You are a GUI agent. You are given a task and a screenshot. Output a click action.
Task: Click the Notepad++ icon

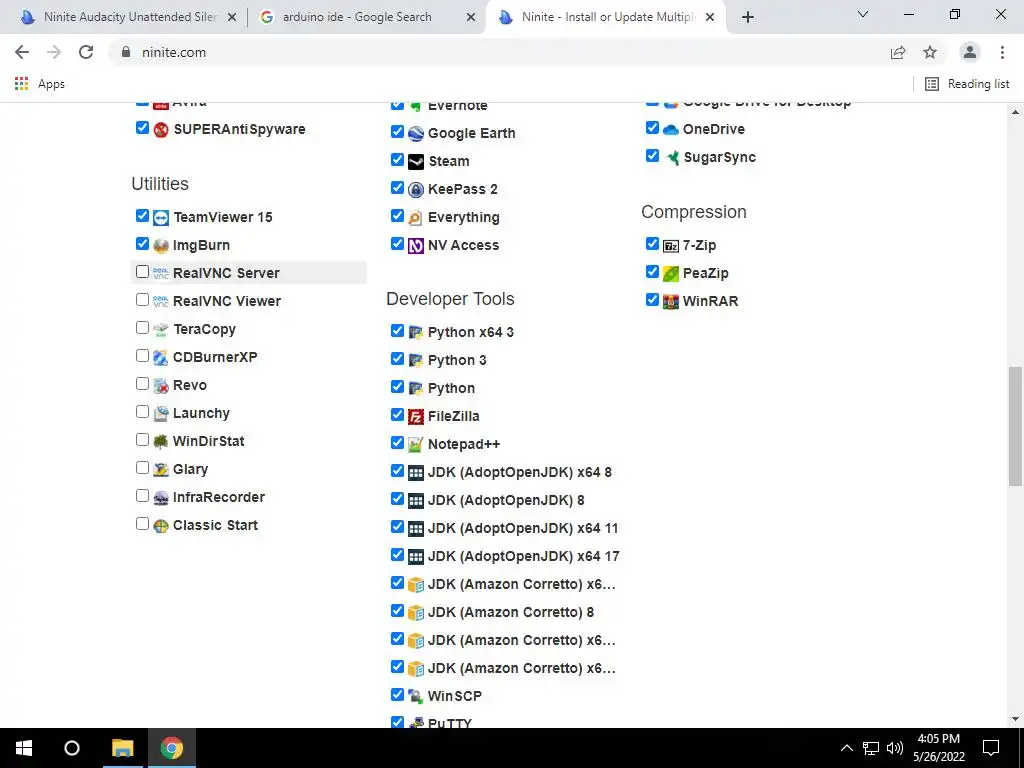416,445
